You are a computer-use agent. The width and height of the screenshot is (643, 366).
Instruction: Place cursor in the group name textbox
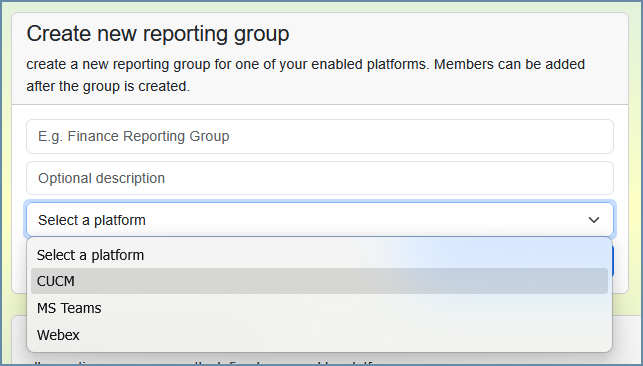point(320,136)
